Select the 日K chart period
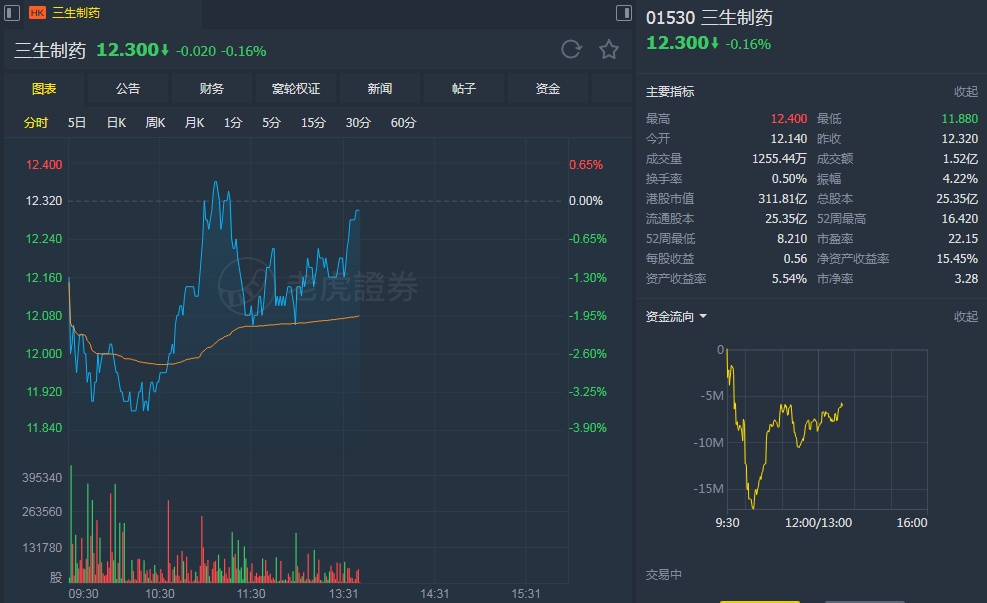This screenshot has width=987, height=603. point(116,123)
